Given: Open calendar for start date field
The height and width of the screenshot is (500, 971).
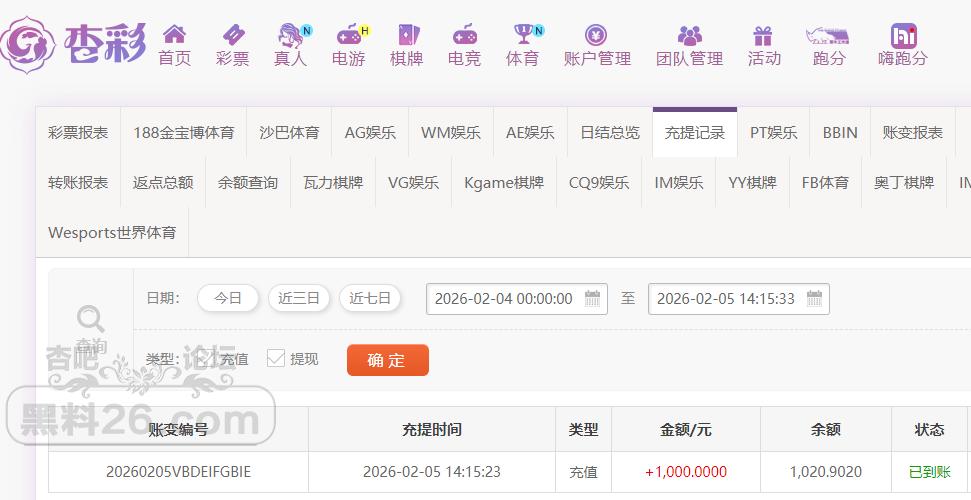Looking at the screenshot, I should click(593, 299).
